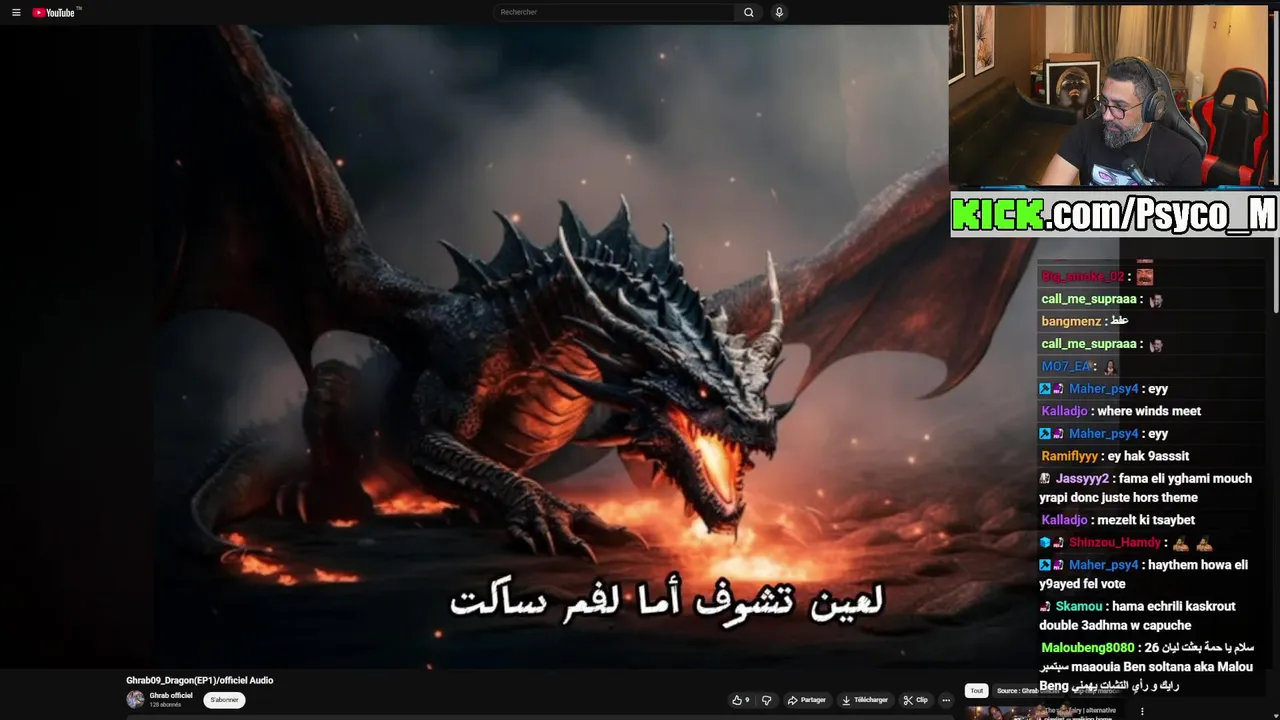The width and height of the screenshot is (1280, 720).
Task: Go to YouTube home via logo
Action: 56,13
